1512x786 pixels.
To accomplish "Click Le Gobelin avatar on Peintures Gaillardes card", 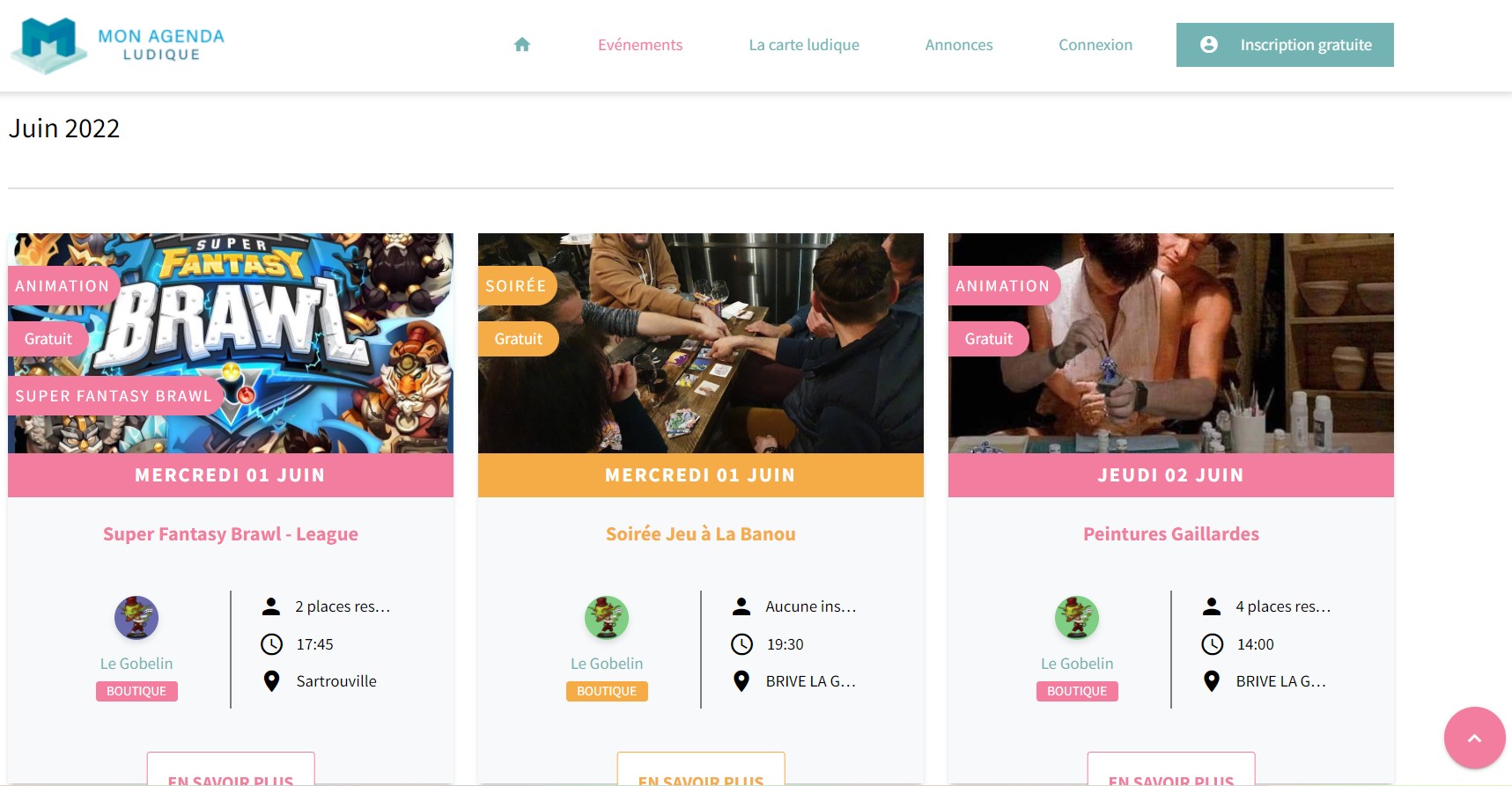I will click(1077, 618).
